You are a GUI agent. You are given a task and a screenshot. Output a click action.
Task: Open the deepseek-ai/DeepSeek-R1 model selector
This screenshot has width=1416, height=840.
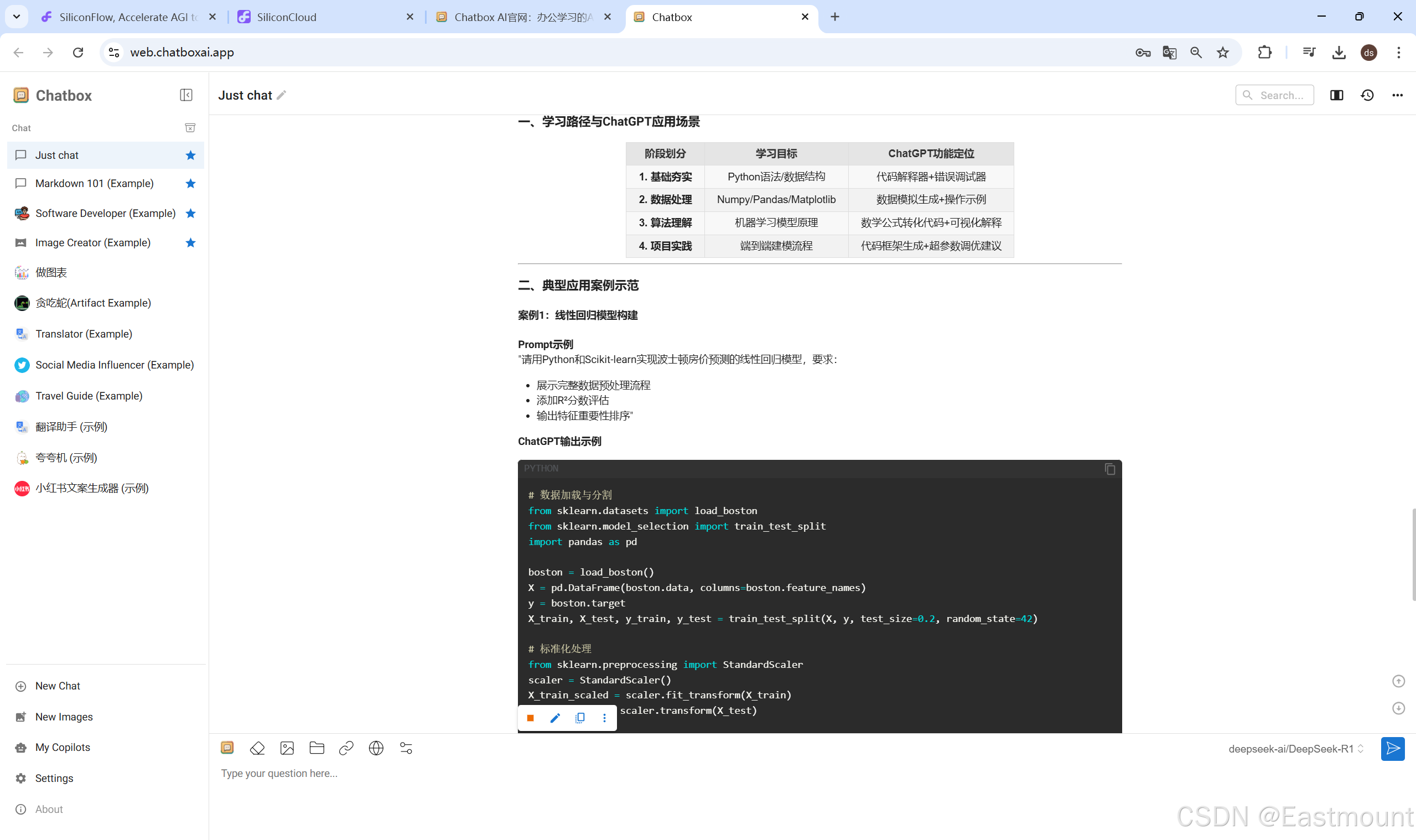(x=1295, y=749)
